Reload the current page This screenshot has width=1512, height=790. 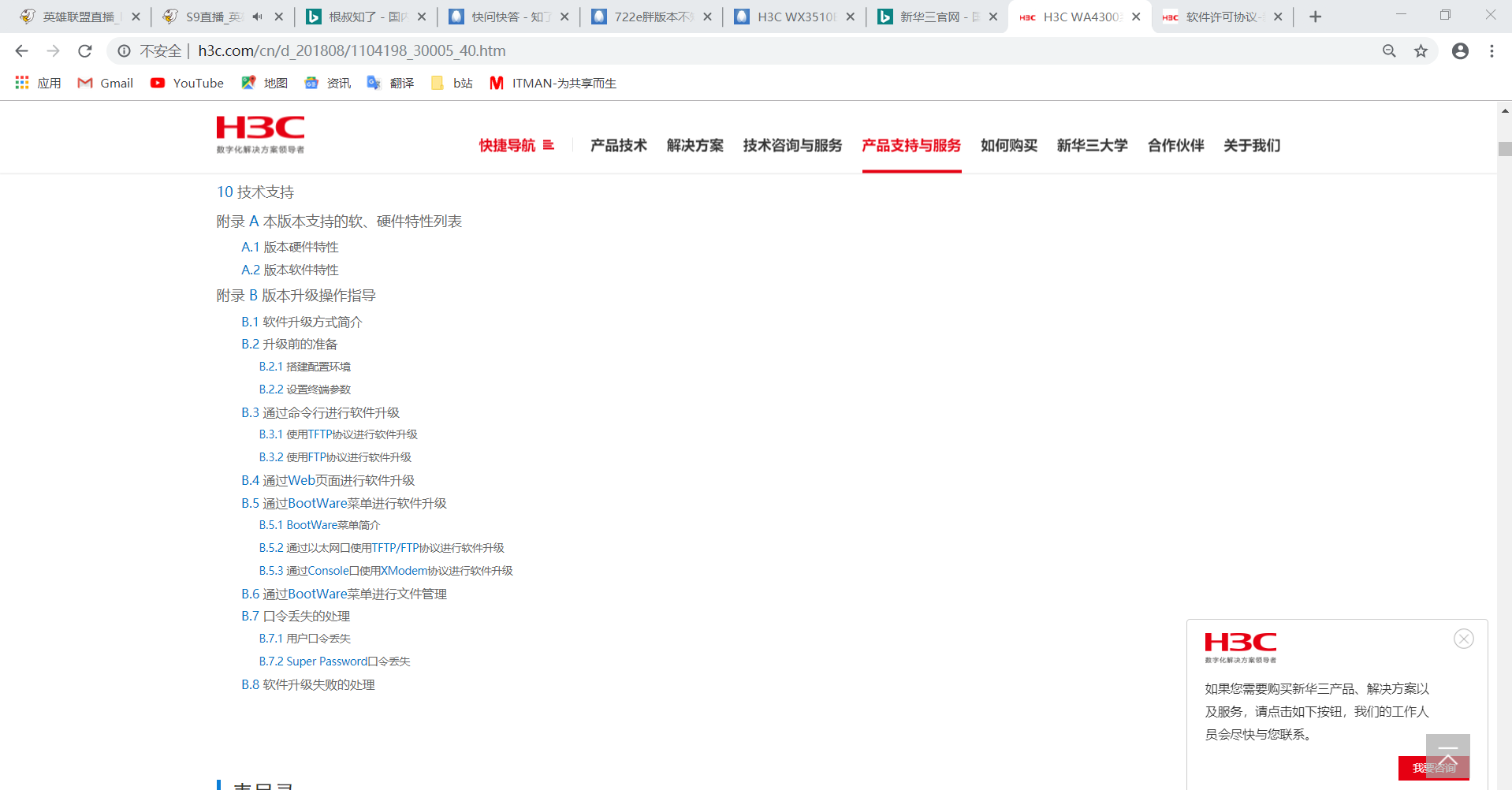point(85,51)
